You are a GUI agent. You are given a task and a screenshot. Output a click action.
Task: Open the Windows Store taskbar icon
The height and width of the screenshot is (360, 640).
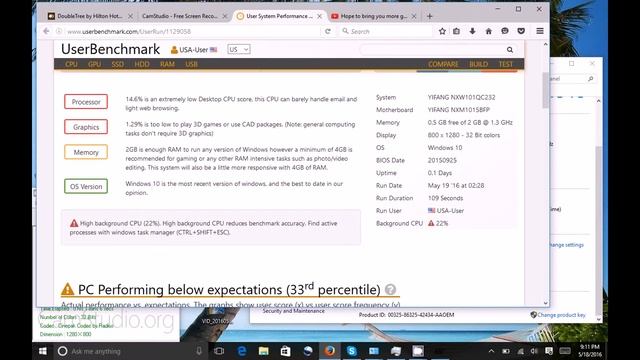pyautogui.click(x=285, y=351)
